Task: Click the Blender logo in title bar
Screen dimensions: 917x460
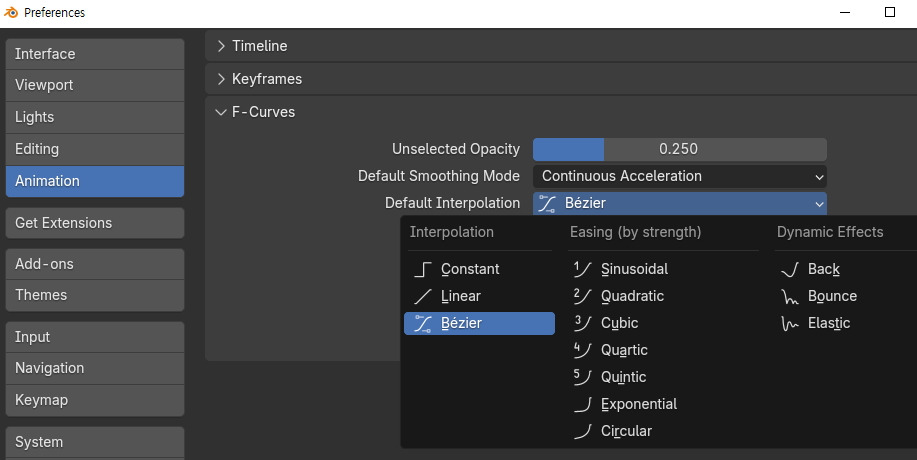Action: 11,12
